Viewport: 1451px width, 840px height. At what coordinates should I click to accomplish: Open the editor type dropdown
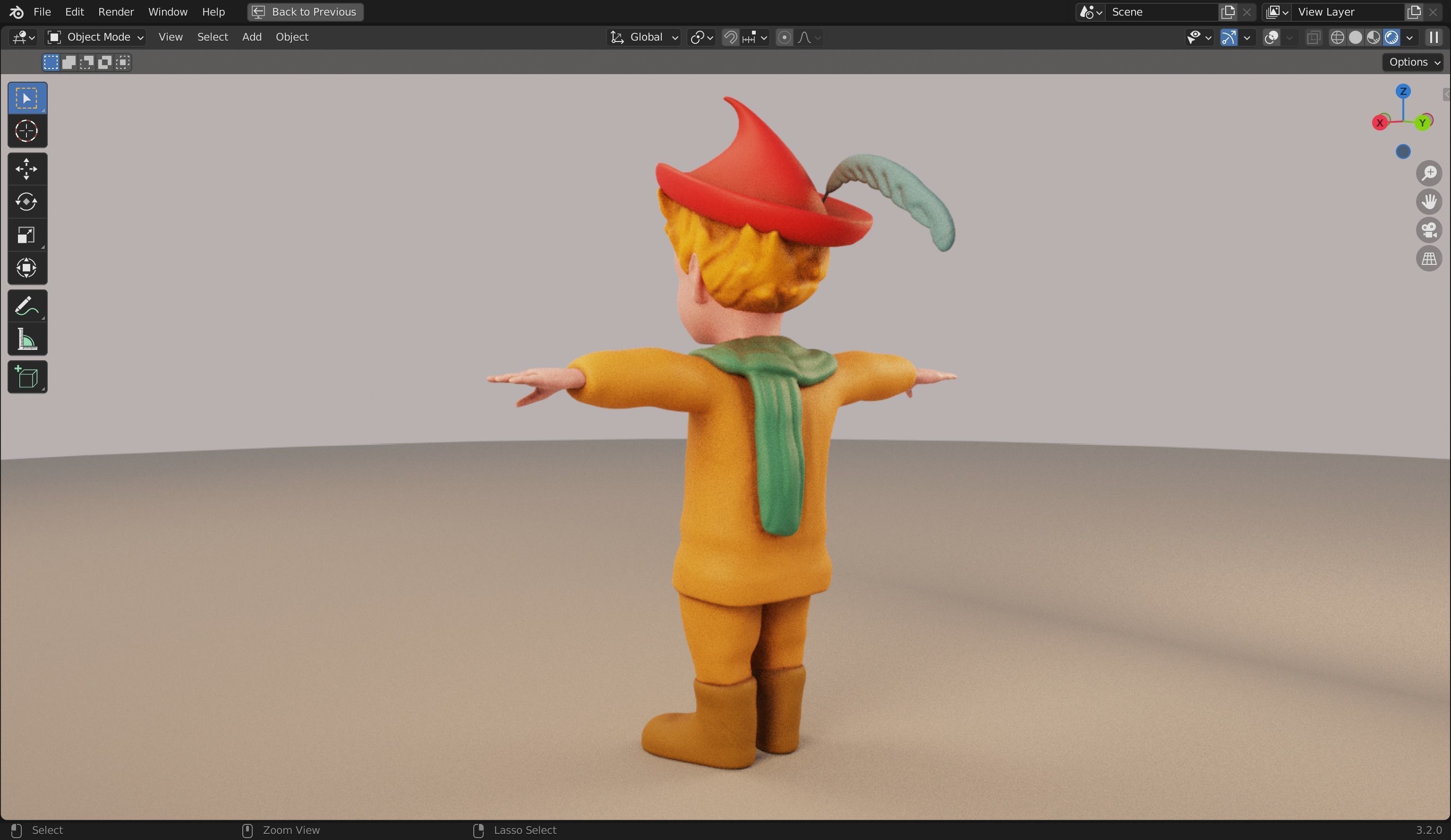(24, 37)
